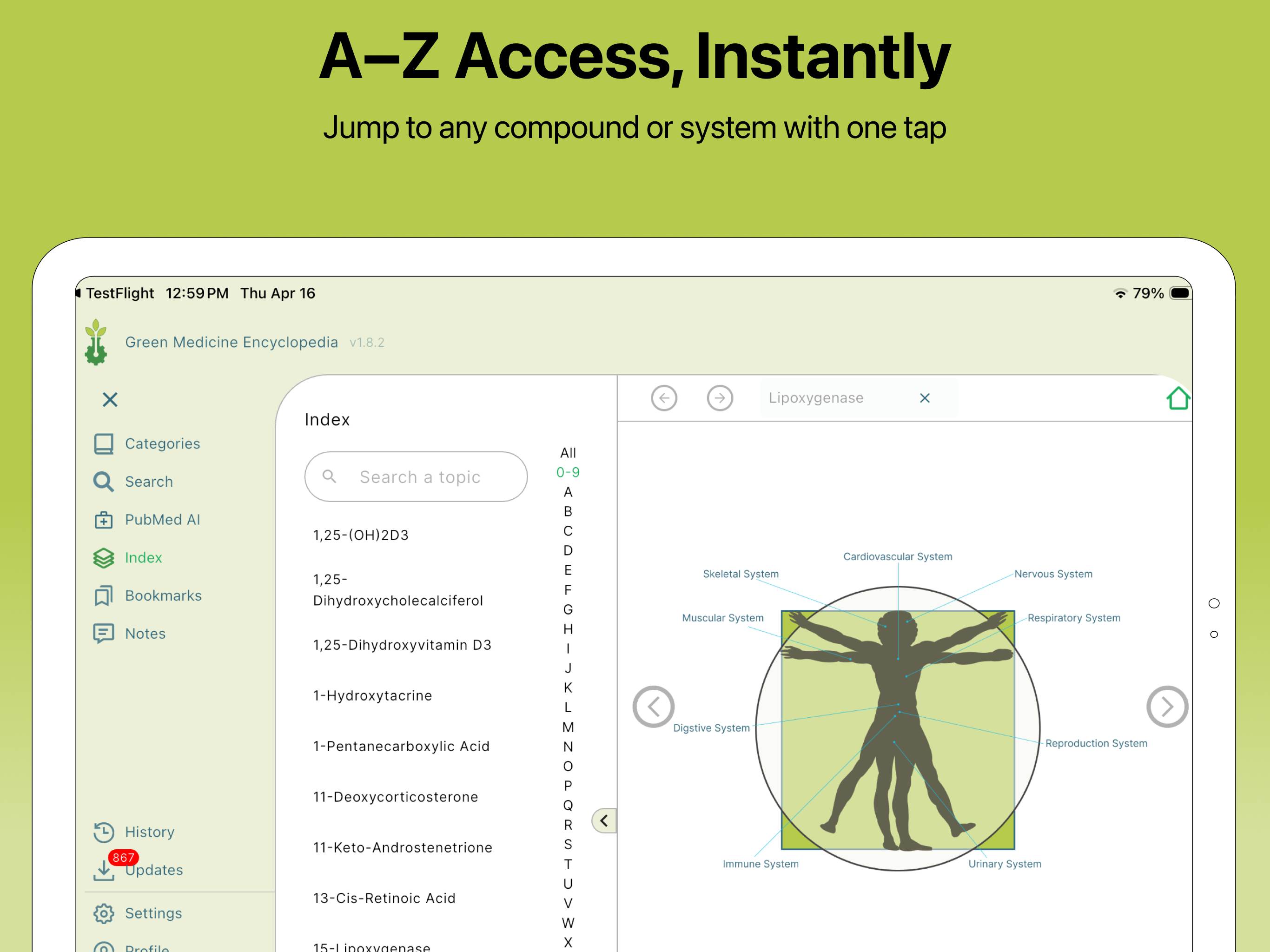Focus the Search a topic field
The width and height of the screenshot is (1270, 952).
pyautogui.click(x=416, y=476)
